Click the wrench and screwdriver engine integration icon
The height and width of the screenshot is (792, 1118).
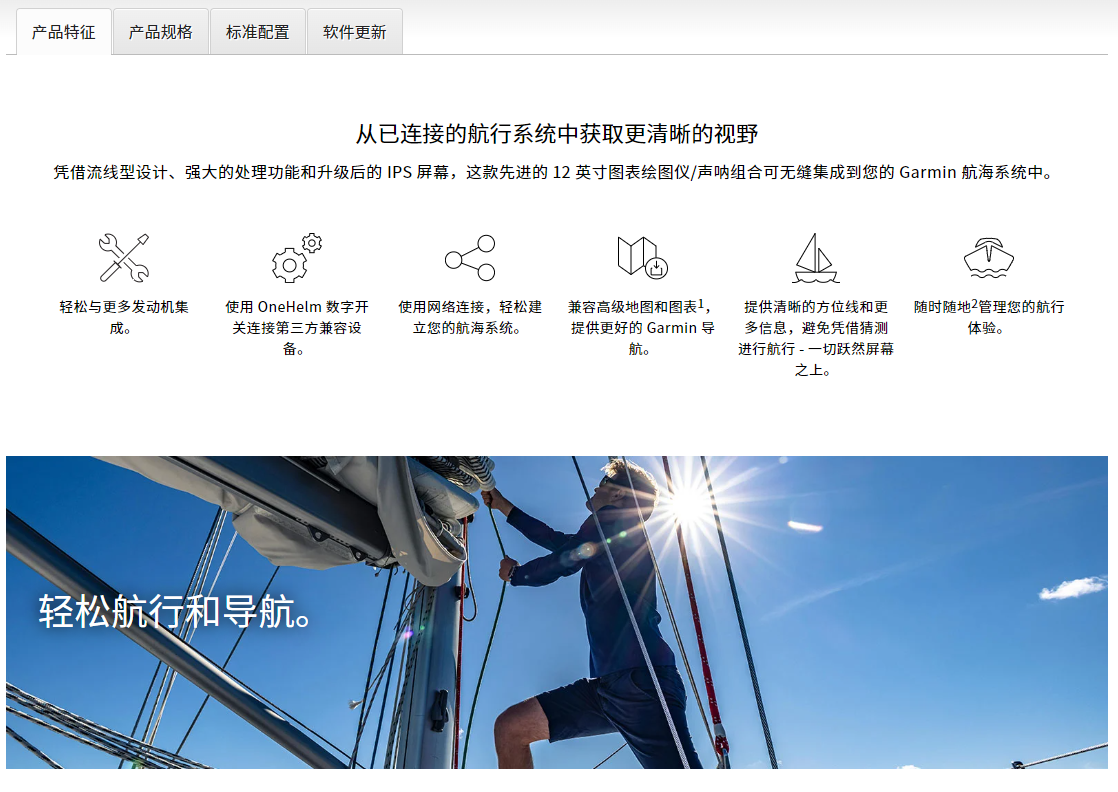click(x=124, y=257)
